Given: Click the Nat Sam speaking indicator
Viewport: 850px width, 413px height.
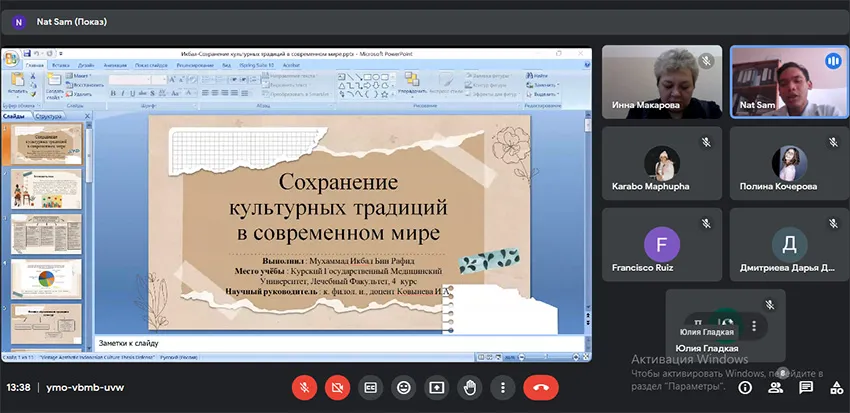Looking at the screenshot, I should [831, 61].
